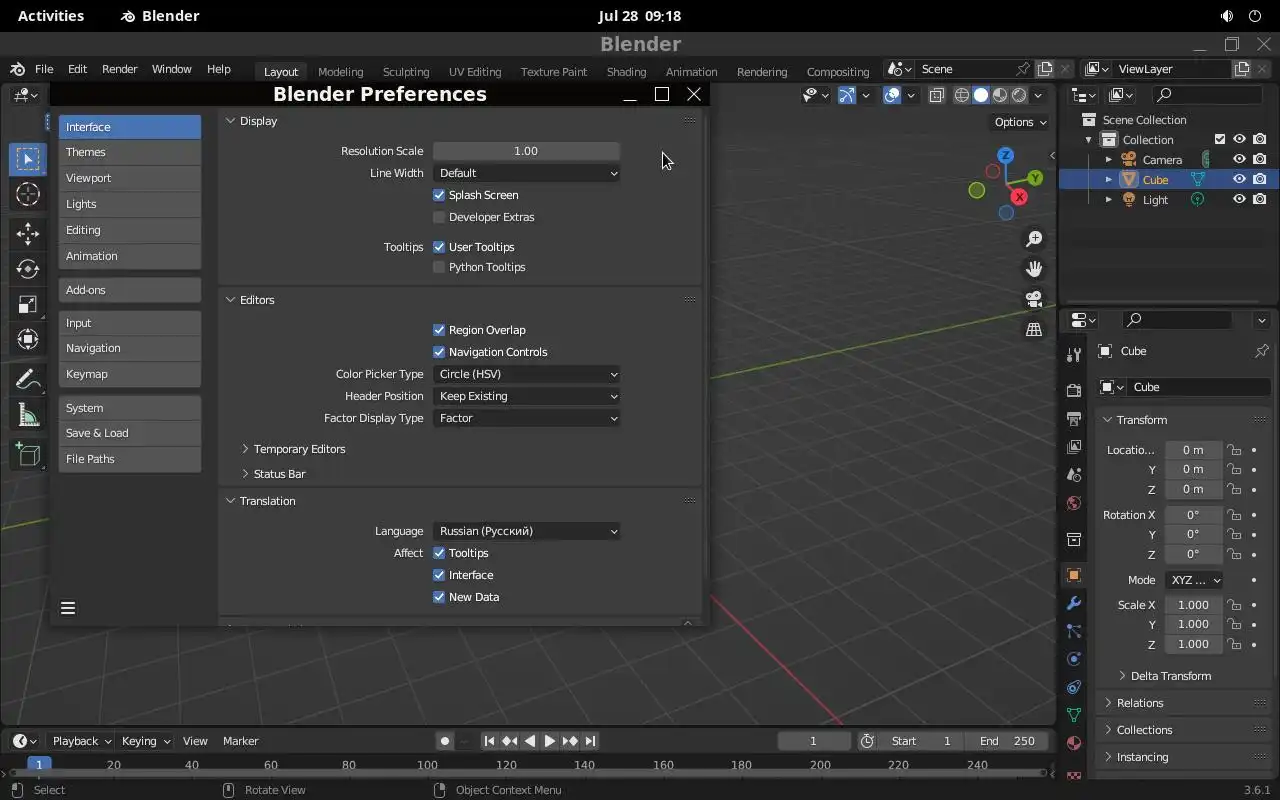The width and height of the screenshot is (1280, 800).
Task: Open the Header Position dropdown
Action: [x=527, y=396]
